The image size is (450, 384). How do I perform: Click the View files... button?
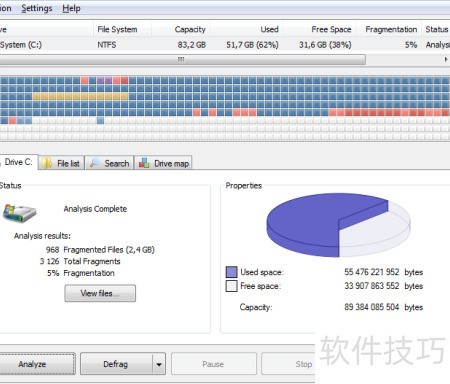(x=100, y=293)
